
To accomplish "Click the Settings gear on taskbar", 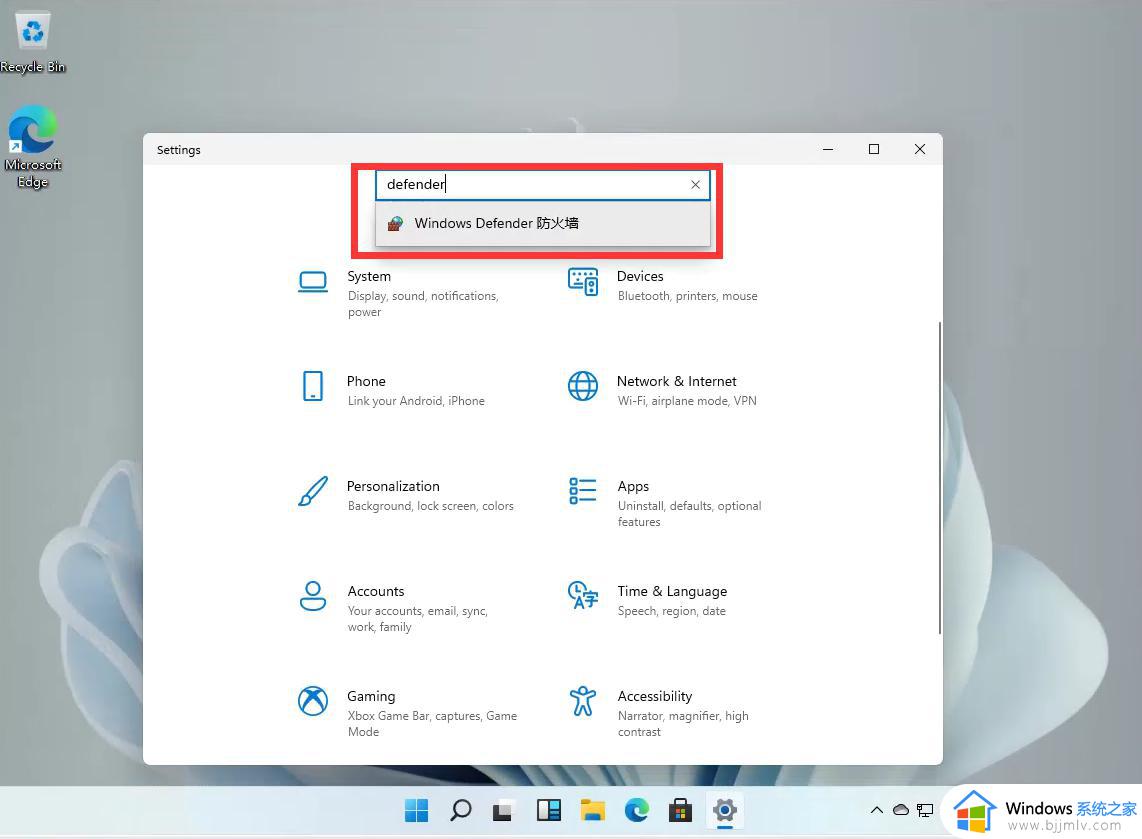I will pyautogui.click(x=725, y=810).
